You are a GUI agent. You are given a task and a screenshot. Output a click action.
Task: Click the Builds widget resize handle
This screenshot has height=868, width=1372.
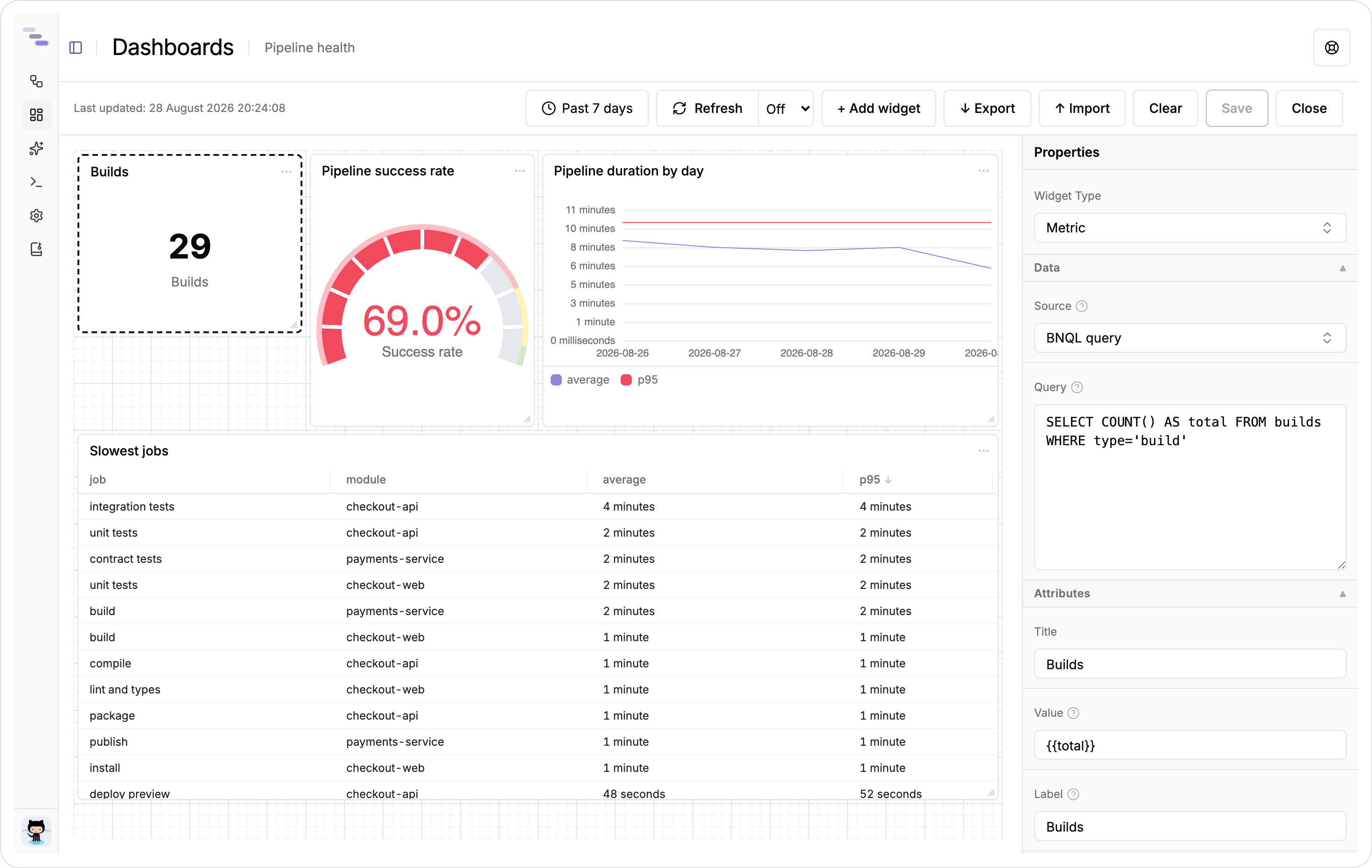(x=294, y=325)
